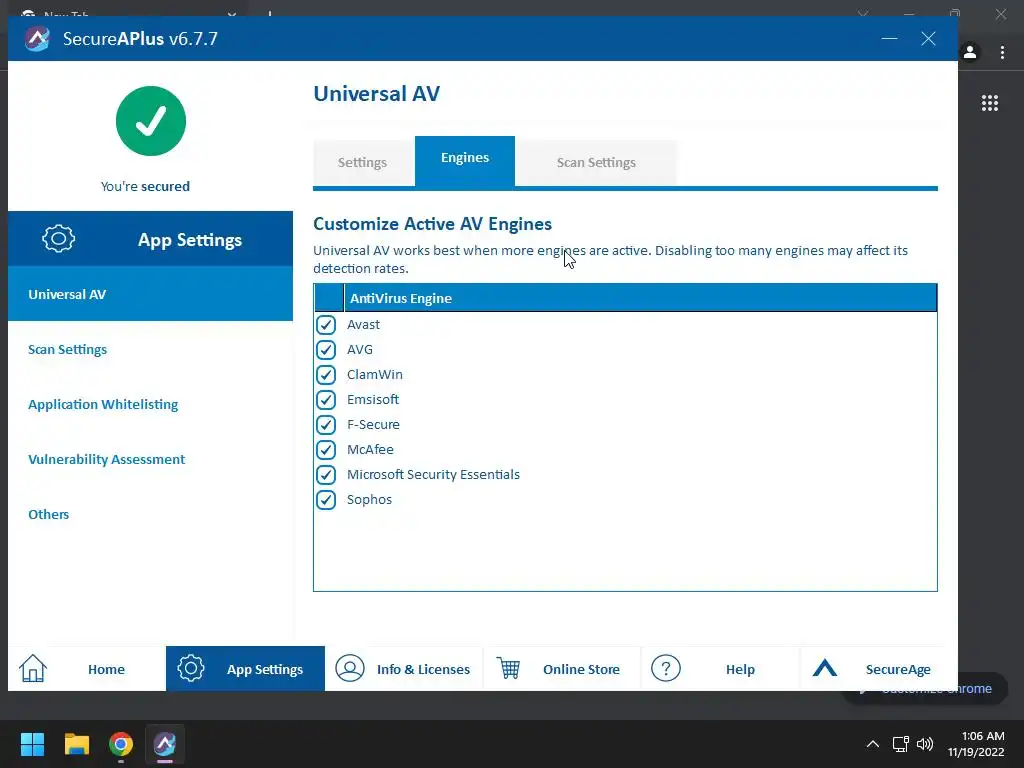1024x768 pixels.
Task: Open Scan Settings in sidebar
Action: [67, 349]
